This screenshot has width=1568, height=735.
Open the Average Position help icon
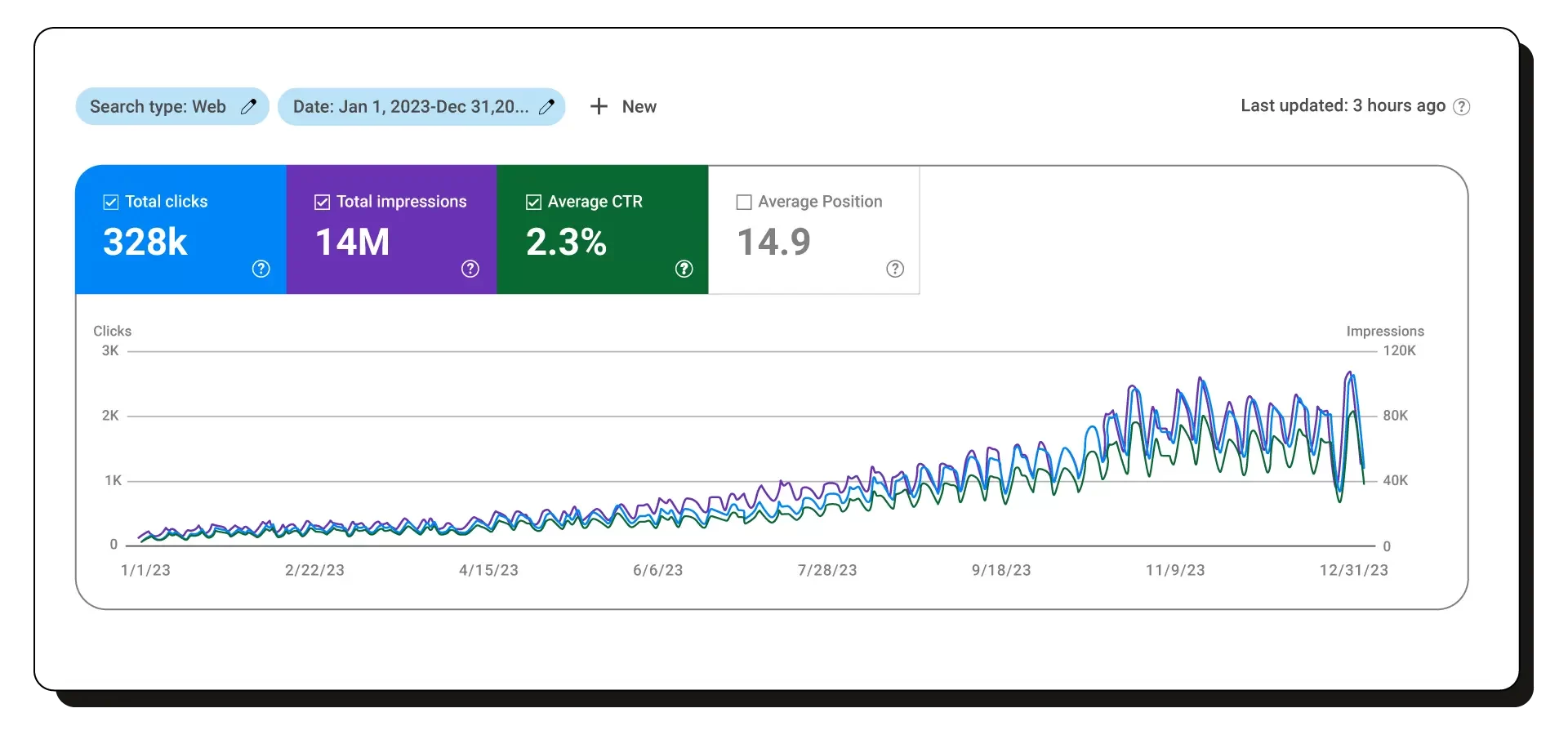click(x=895, y=269)
